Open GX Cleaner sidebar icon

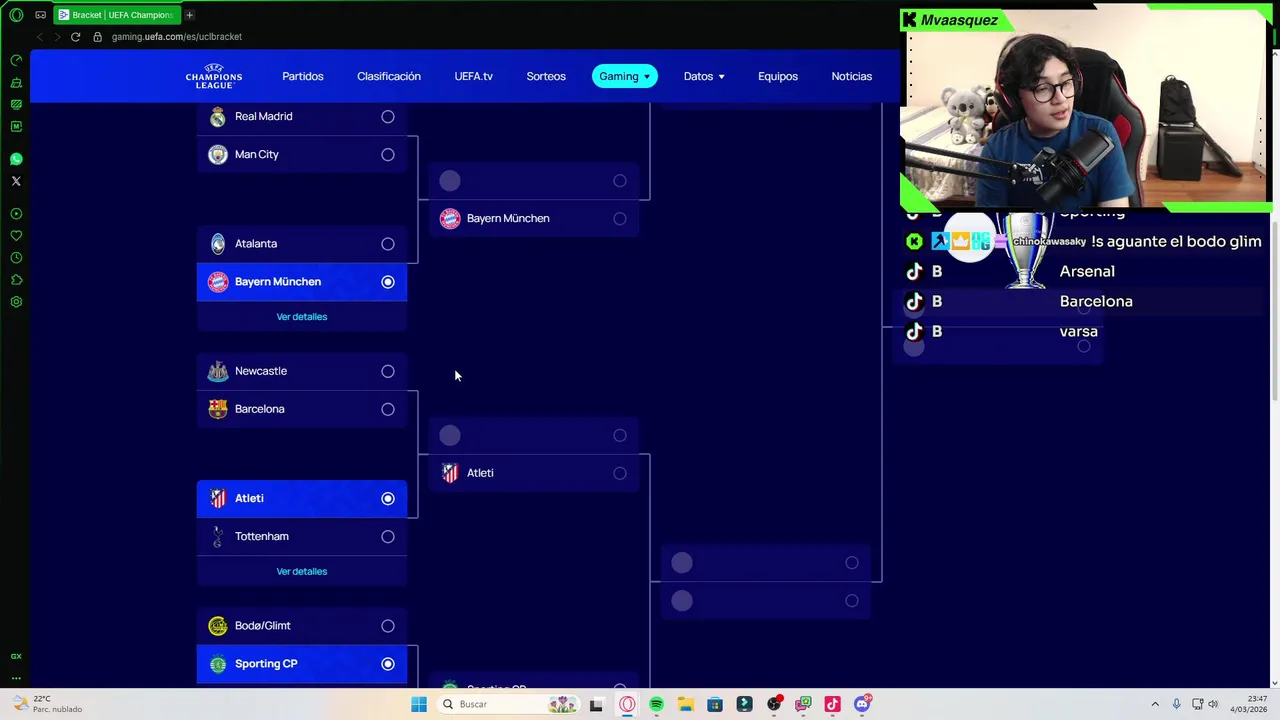pyautogui.click(x=16, y=82)
